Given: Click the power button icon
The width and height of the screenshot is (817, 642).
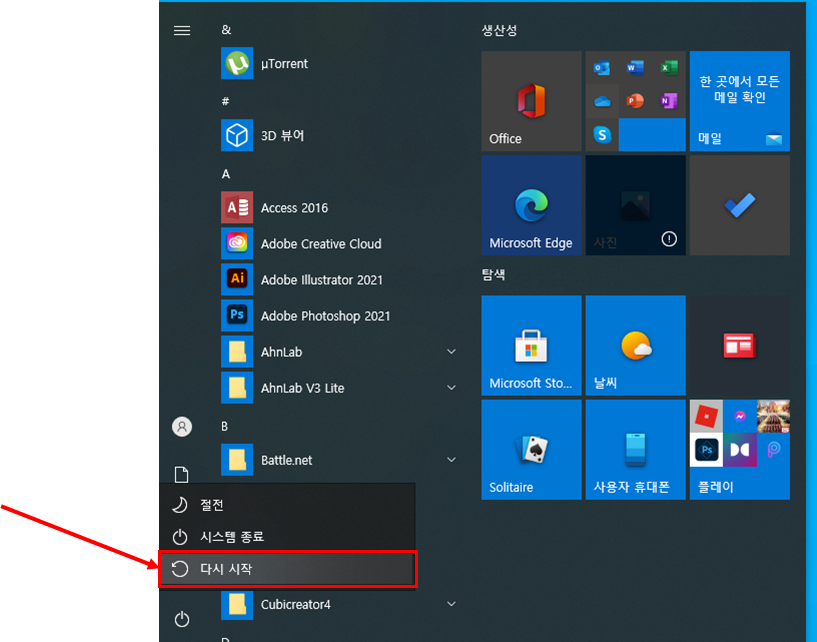Looking at the screenshot, I should [182, 619].
